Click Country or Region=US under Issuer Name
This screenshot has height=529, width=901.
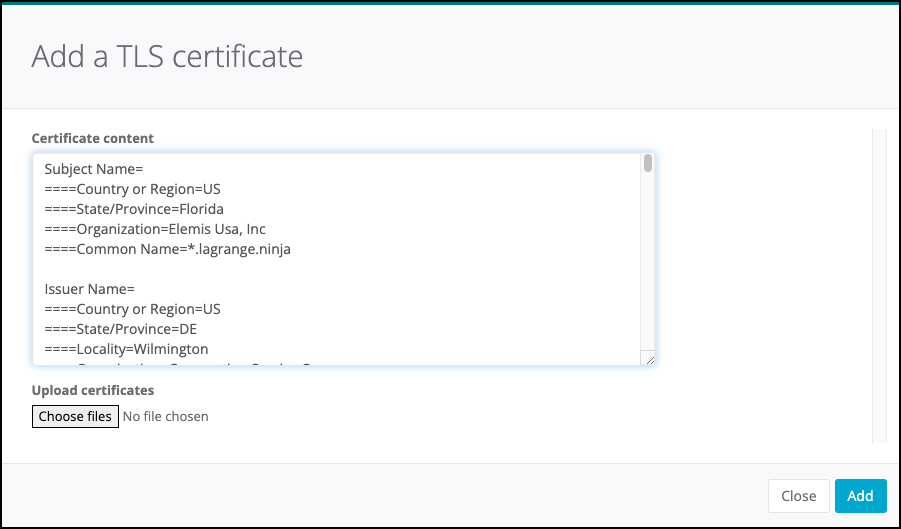(x=132, y=309)
